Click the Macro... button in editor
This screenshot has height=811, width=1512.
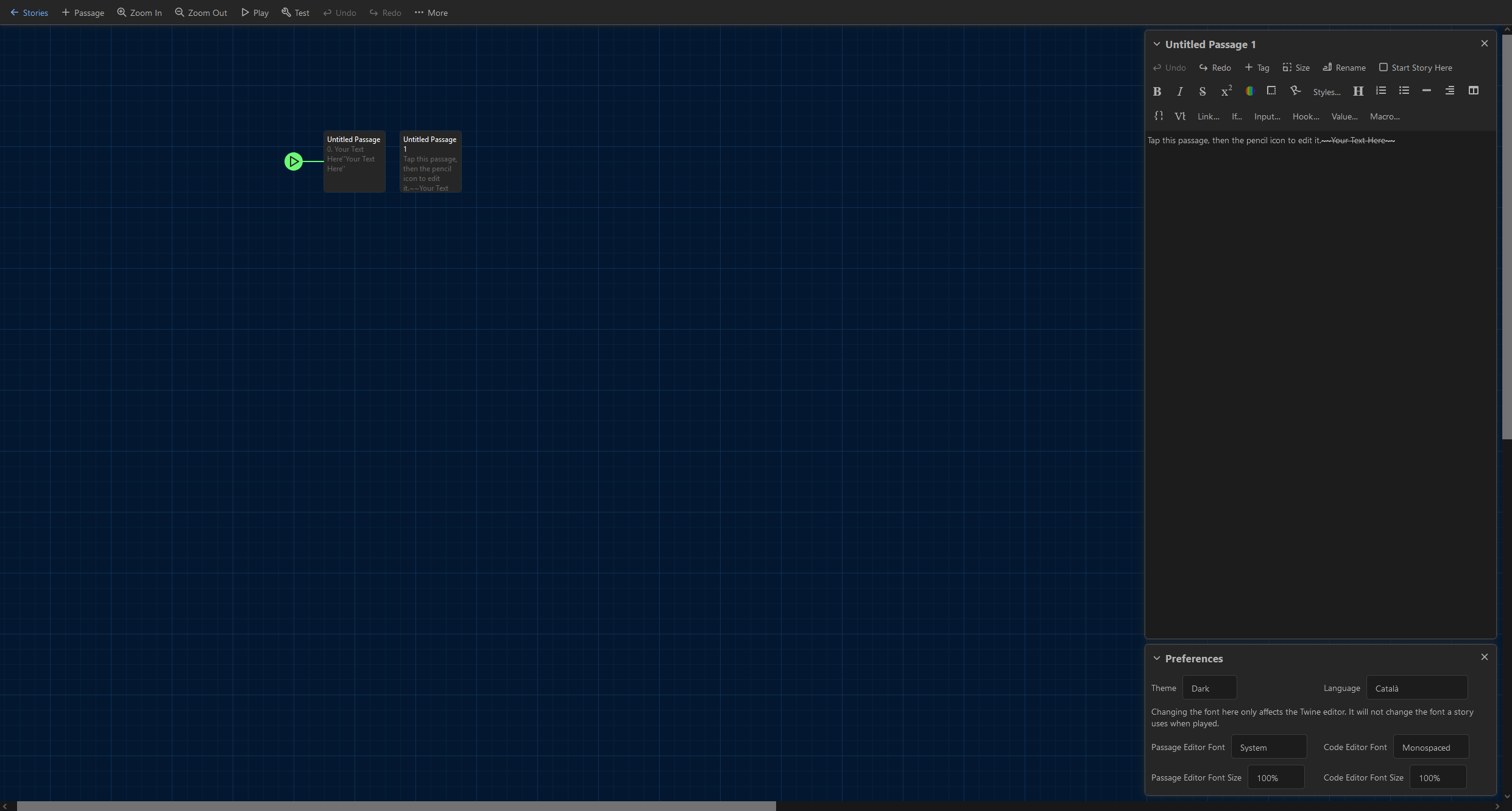1385,116
